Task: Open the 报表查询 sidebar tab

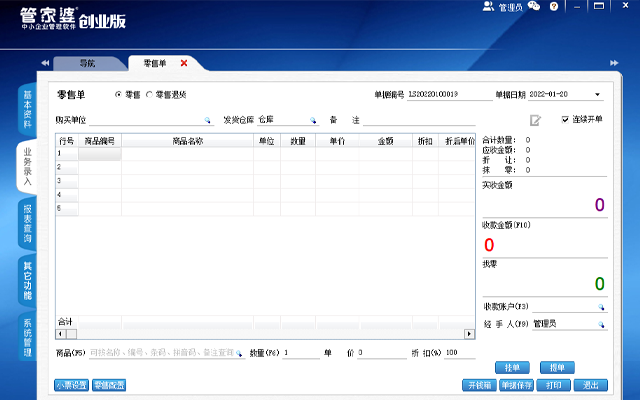Action: (26, 222)
